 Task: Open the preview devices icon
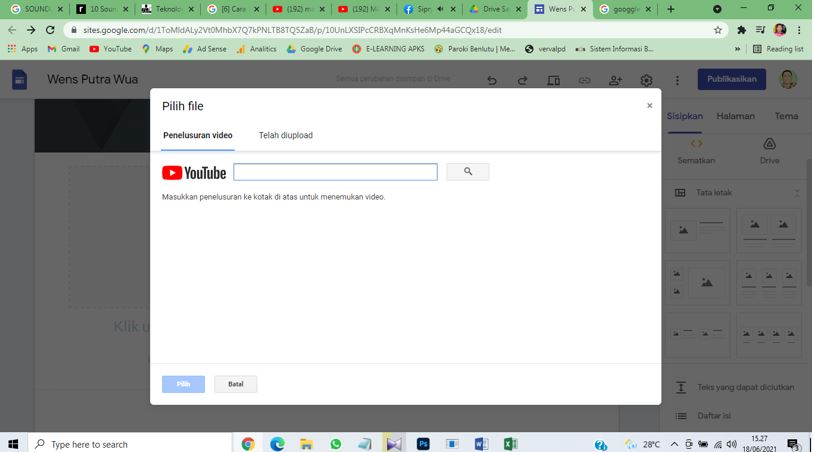click(553, 81)
